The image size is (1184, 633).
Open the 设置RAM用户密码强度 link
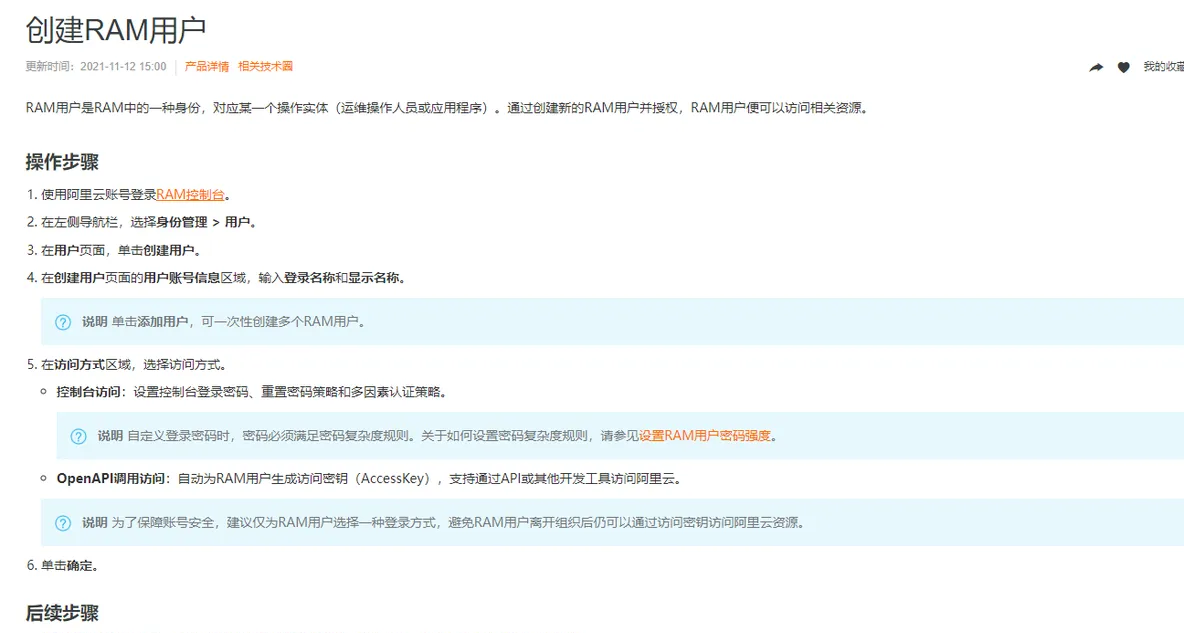coord(705,436)
